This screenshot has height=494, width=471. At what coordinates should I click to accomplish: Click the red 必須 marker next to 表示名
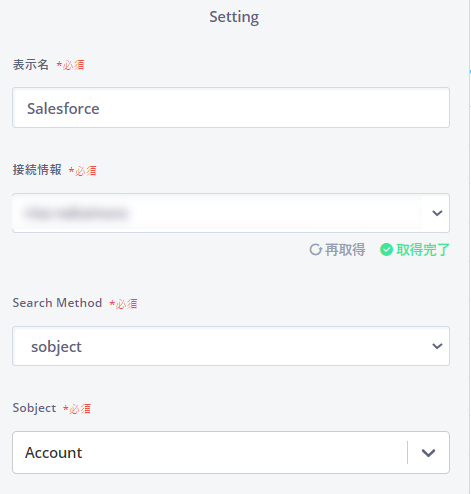click(70, 65)
